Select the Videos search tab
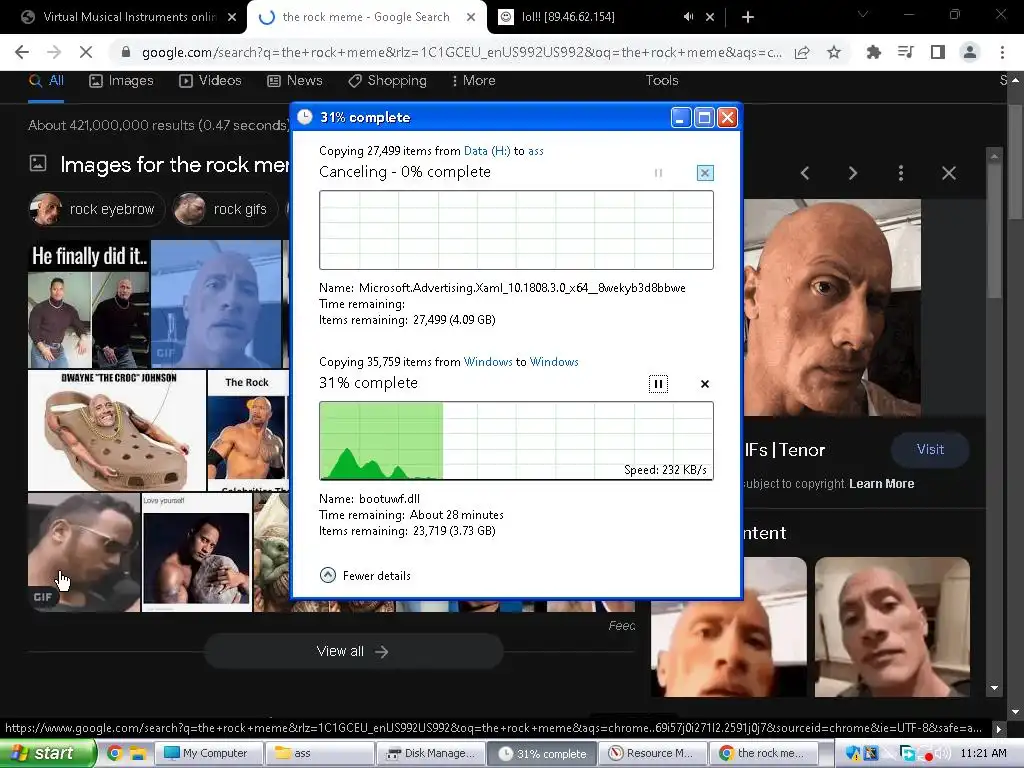The width and height of the screenshot is (1024, 768). [x=210, y=80]
